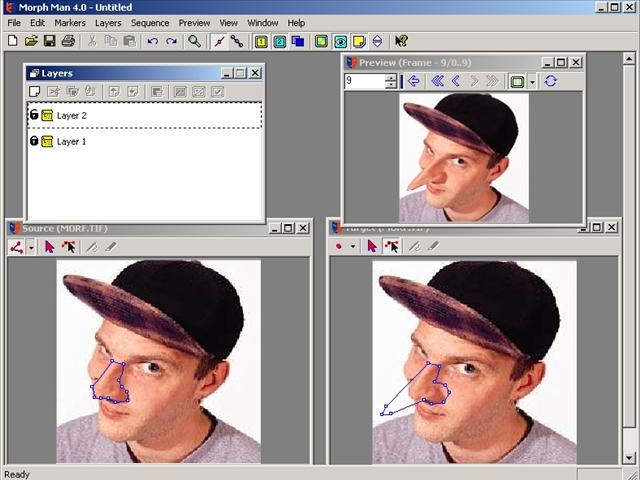
Task: Select the chained polyline marker icon
Action: [x=237, y=41]
